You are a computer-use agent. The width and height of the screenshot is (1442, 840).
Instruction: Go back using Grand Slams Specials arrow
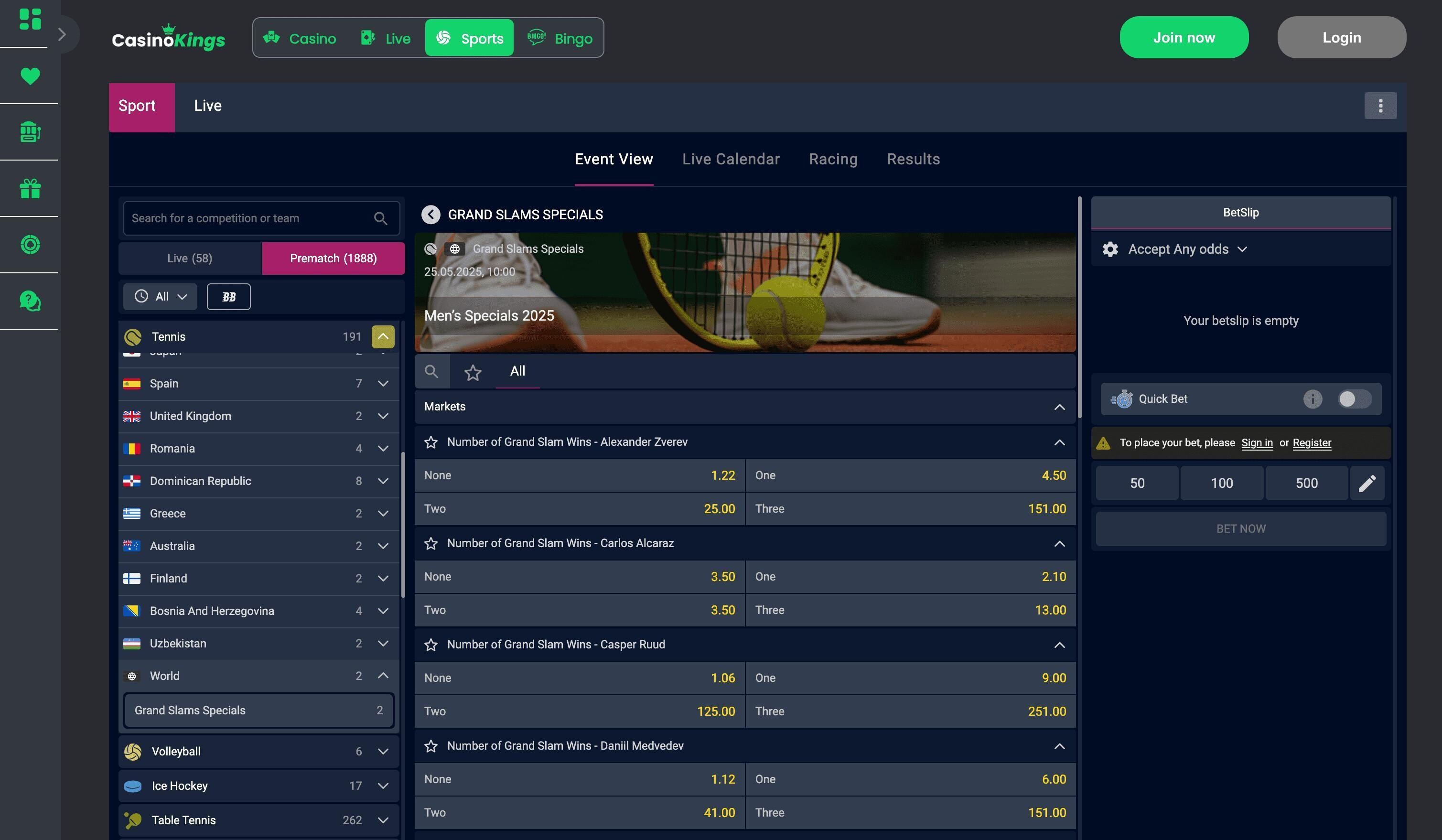pos(431,215)
